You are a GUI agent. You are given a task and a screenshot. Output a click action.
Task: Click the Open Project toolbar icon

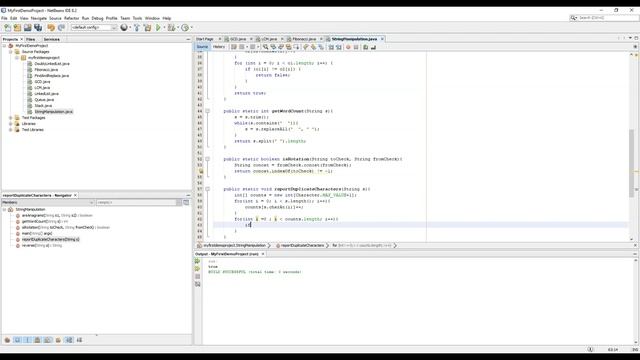point(27,27)
